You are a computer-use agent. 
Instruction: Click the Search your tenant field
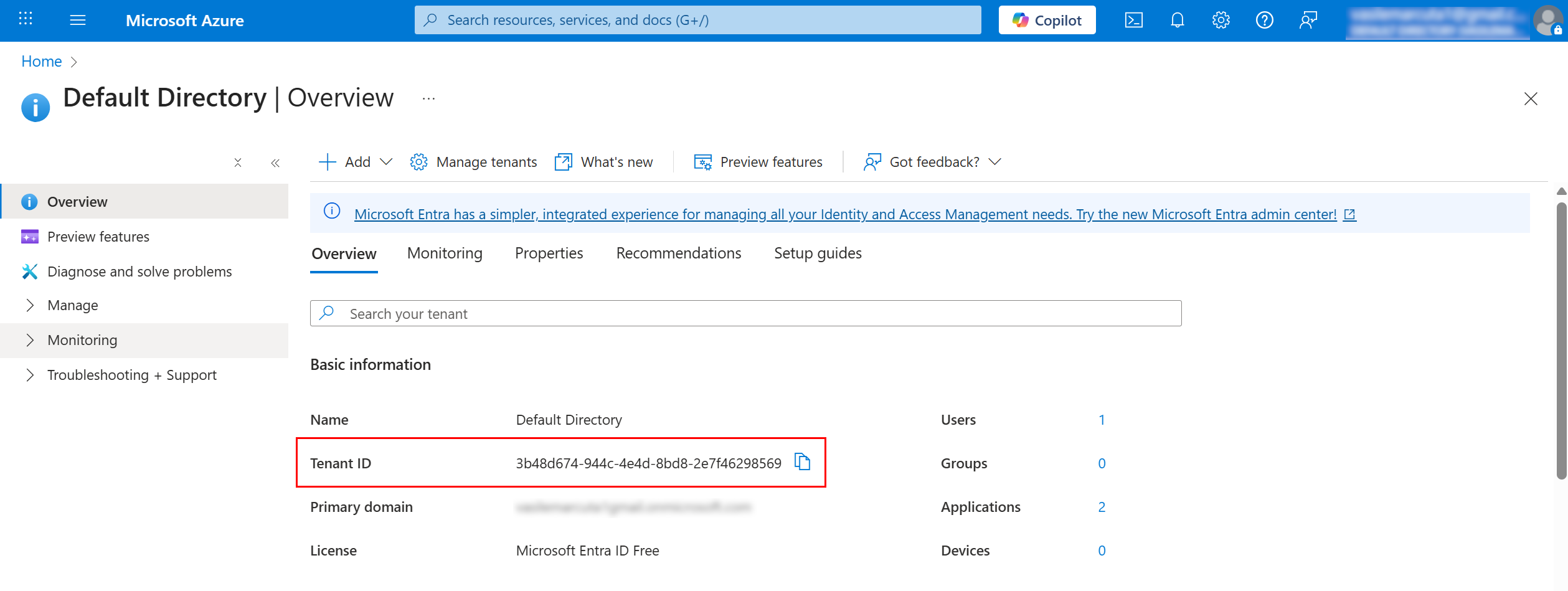click(x=745, y=314)
